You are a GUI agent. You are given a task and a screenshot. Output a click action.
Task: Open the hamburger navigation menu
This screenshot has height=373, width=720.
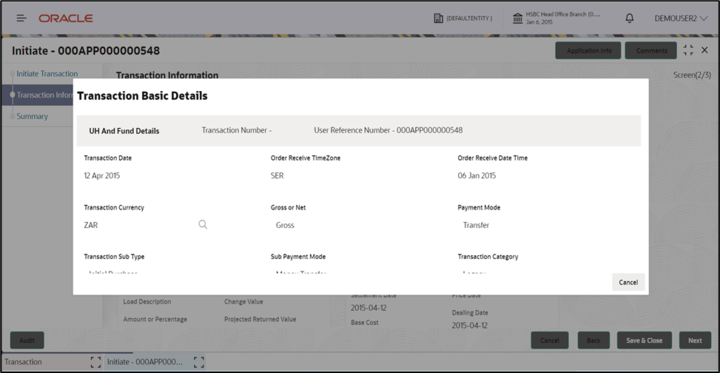pyautogui.click(x=22, y=18)
